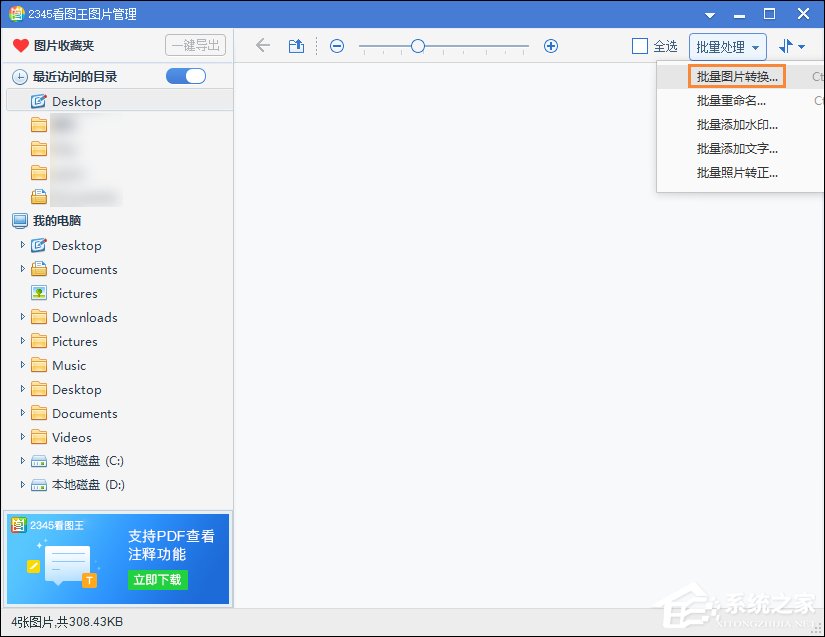Click the zoom out minus icon
825x637 pixels.
pyautogui.click(x=337, y=45)
